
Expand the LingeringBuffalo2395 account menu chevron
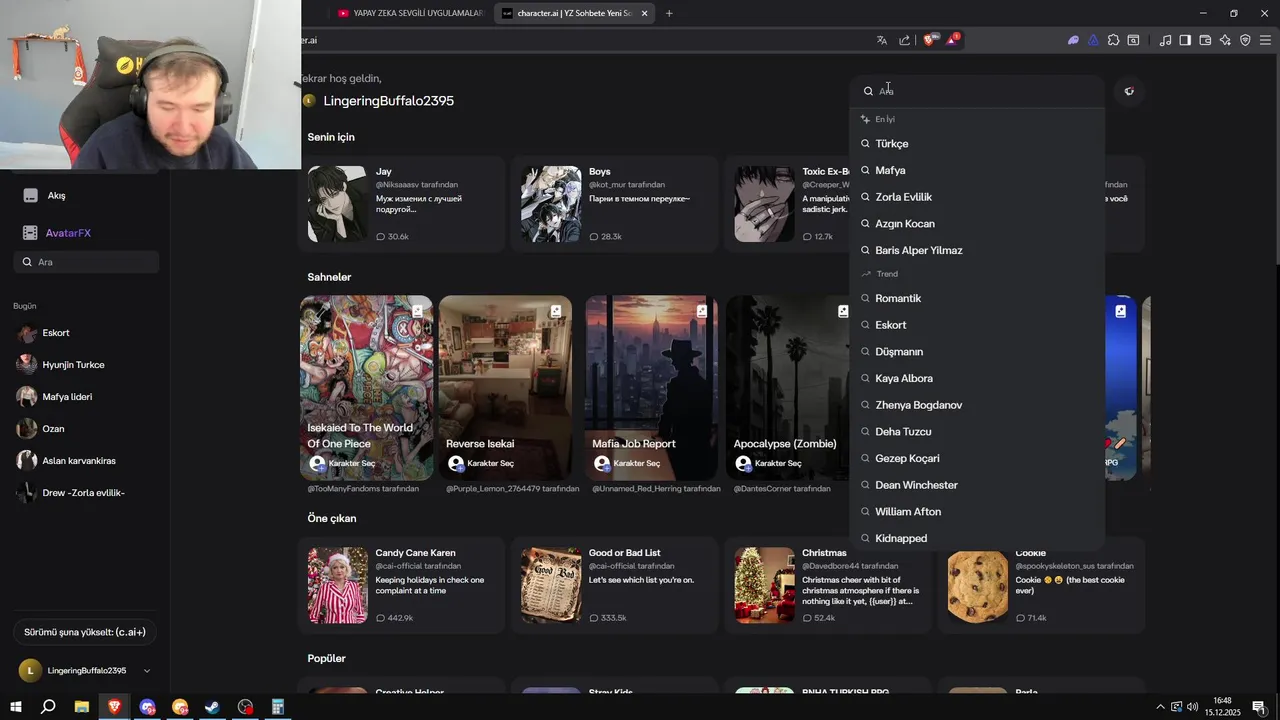147,671
